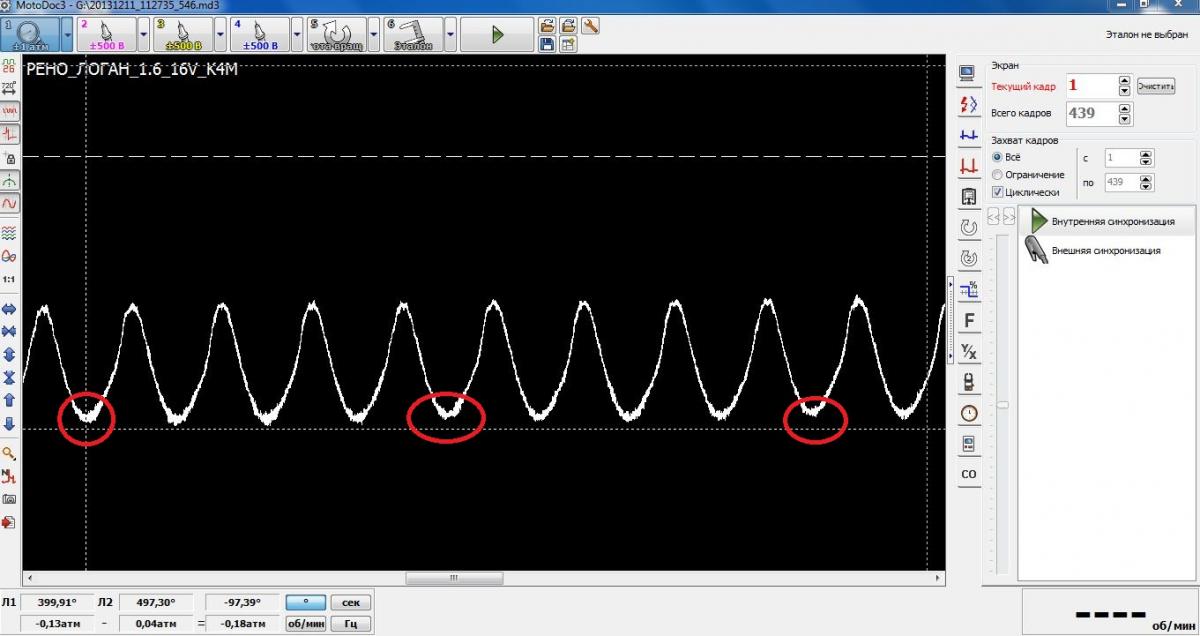Select channel 2 probe ±500 В
Screen dimensions: 1200x636
(106, 35)
